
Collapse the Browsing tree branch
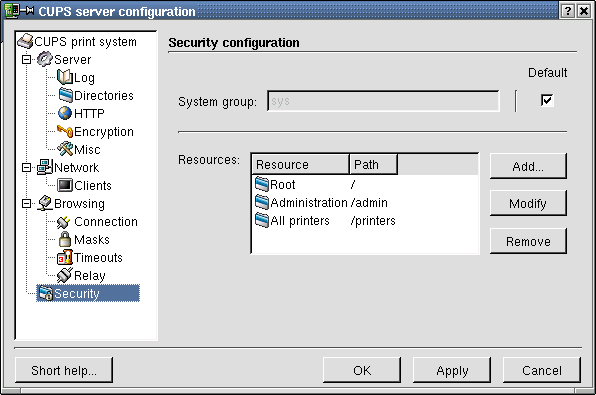(x=26, y=203)
